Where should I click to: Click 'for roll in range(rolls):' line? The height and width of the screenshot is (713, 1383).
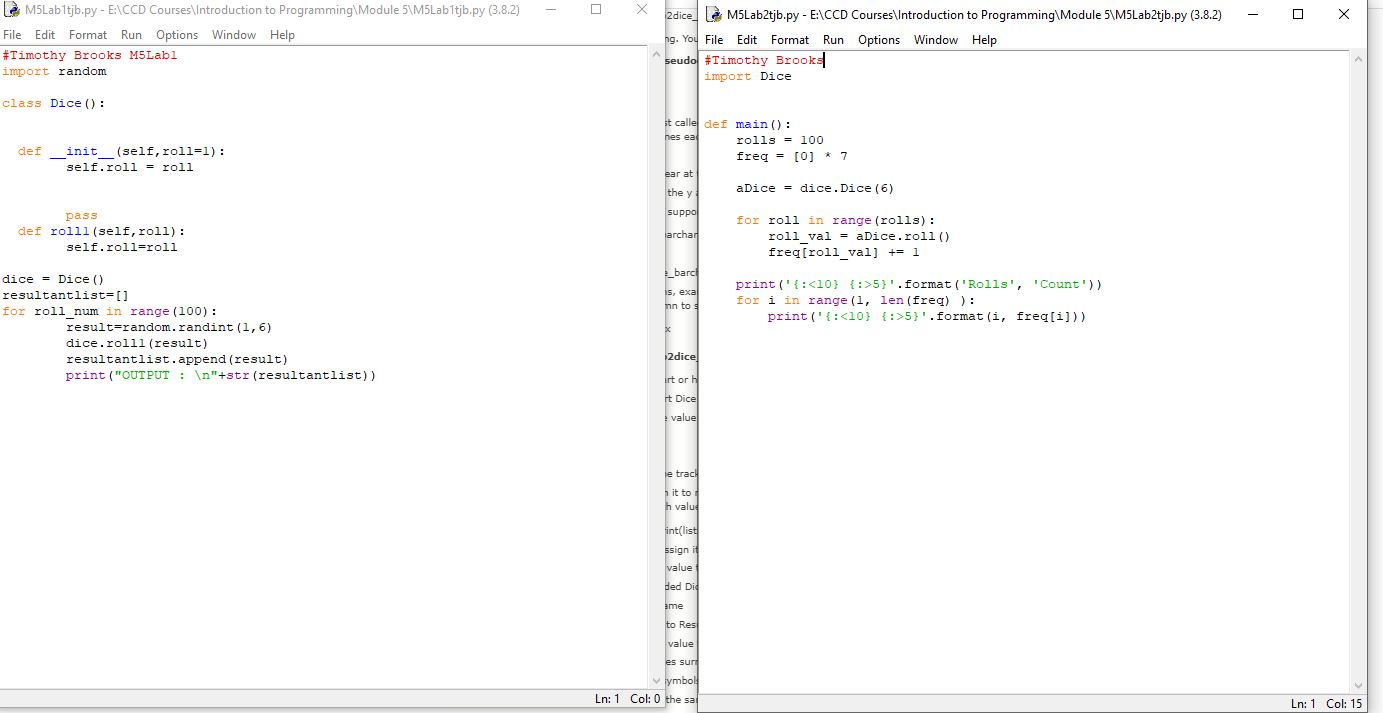click(836, 220)
